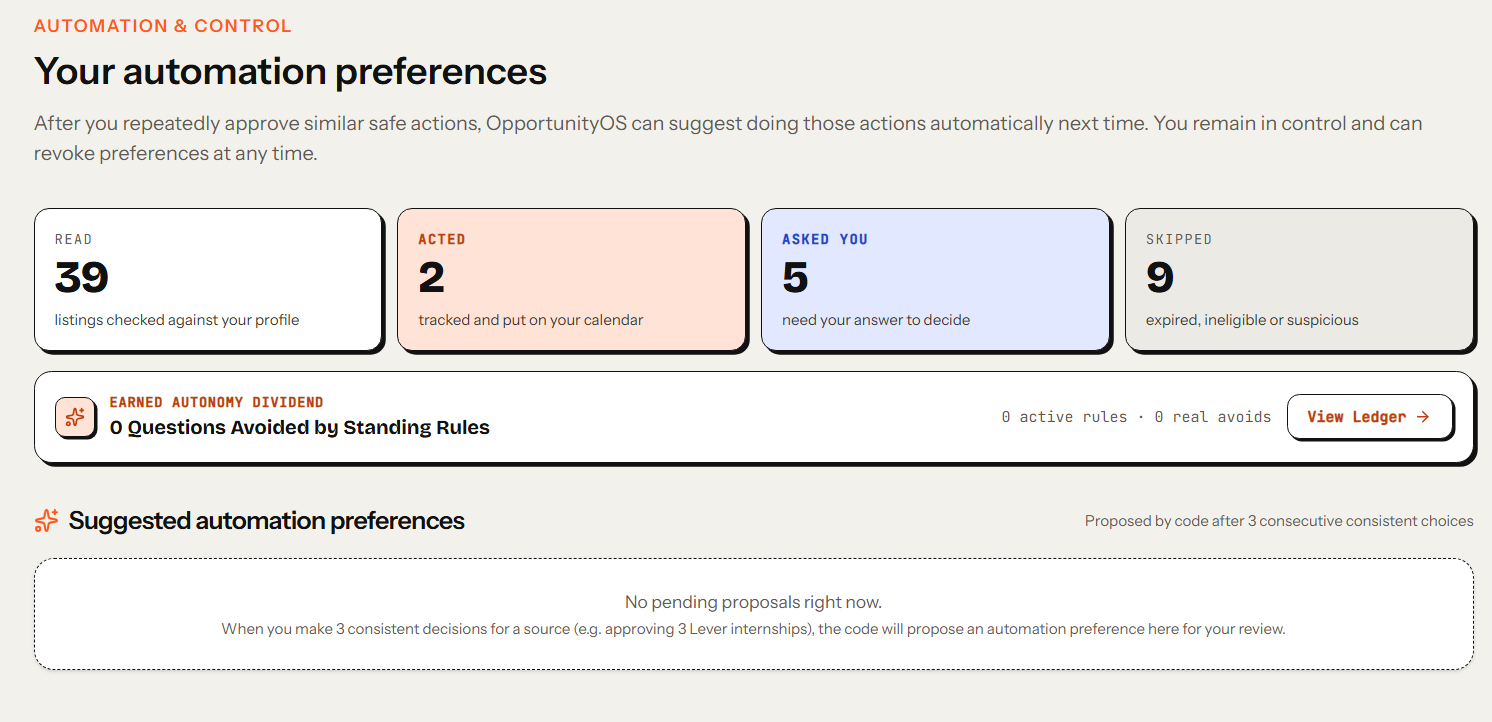
Task: Click '0 Questions Avoided by Standing Rules' text
Action: 300,428
